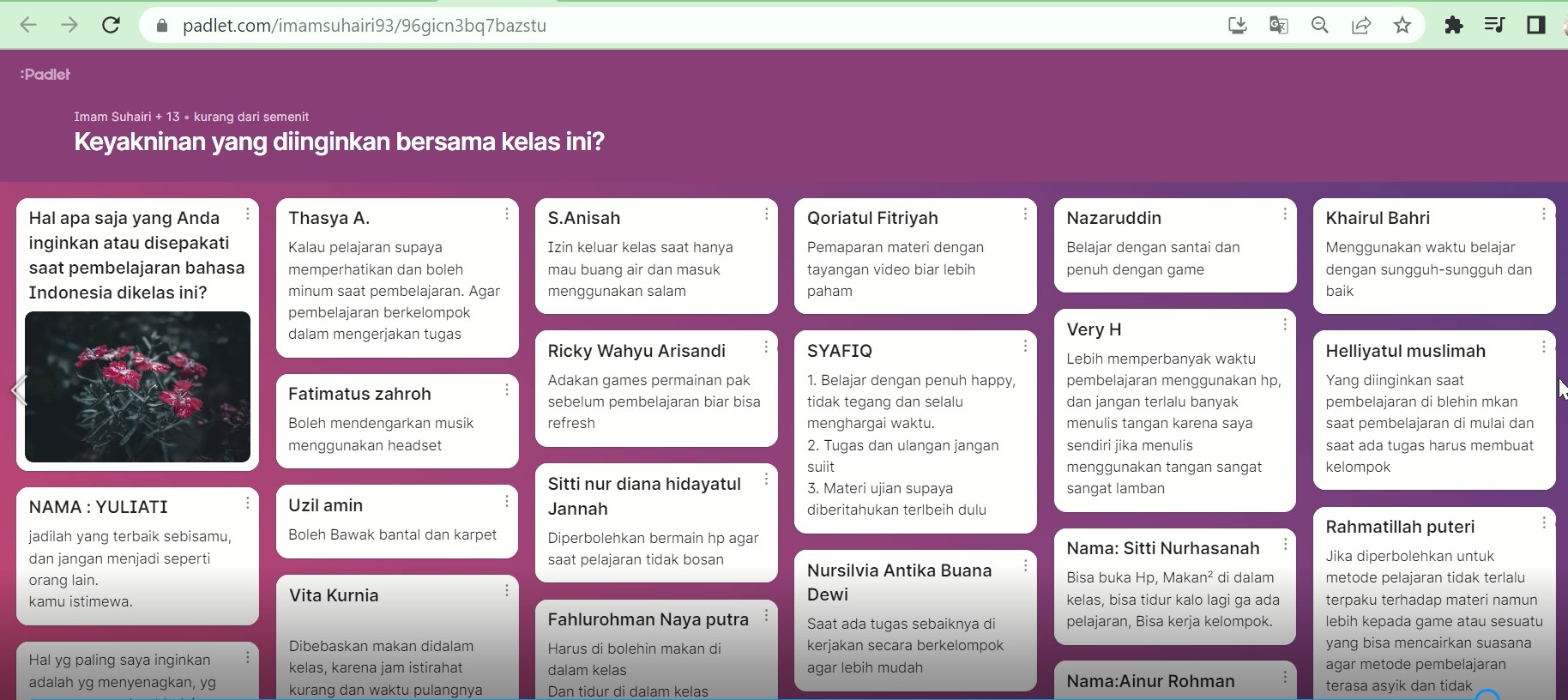Toggle the browser side panel icon
Screen dimensions: 1568x700
pyautogui.click(x=1535, y=25)
